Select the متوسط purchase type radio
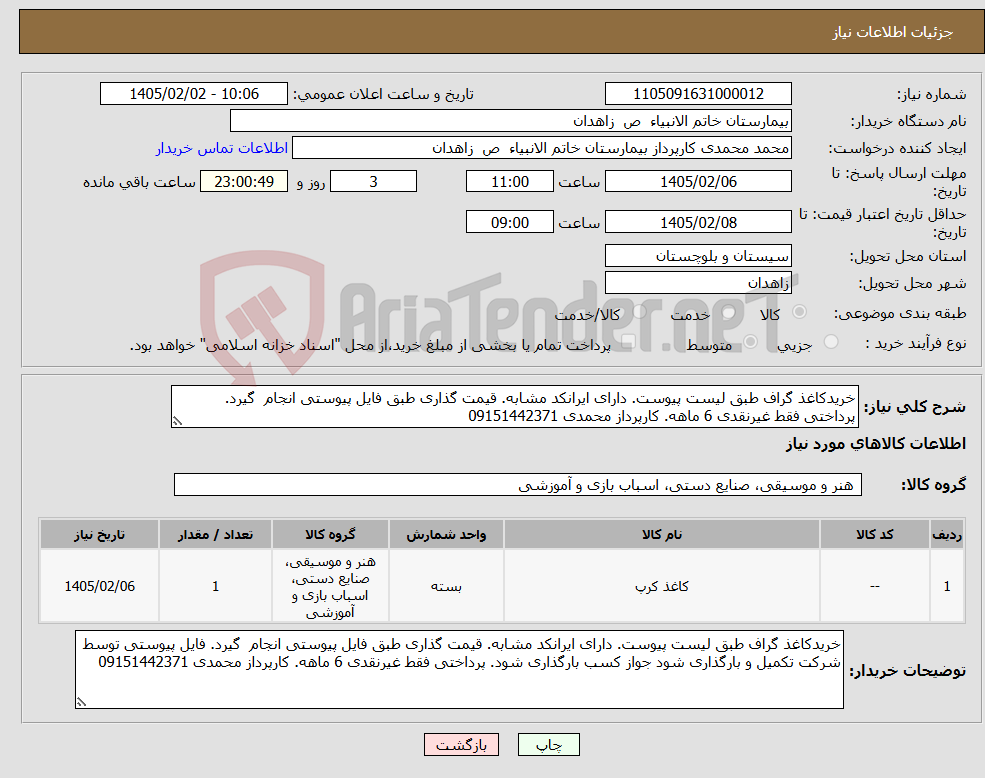This screenshot has width=985, height=778. [751, 342]
